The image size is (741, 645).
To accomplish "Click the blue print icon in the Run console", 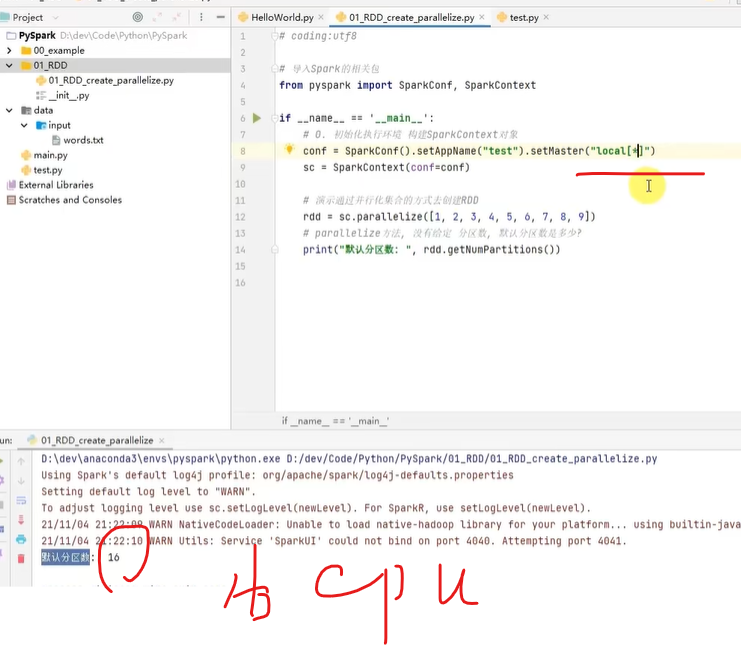I will [x=21, y=539].
